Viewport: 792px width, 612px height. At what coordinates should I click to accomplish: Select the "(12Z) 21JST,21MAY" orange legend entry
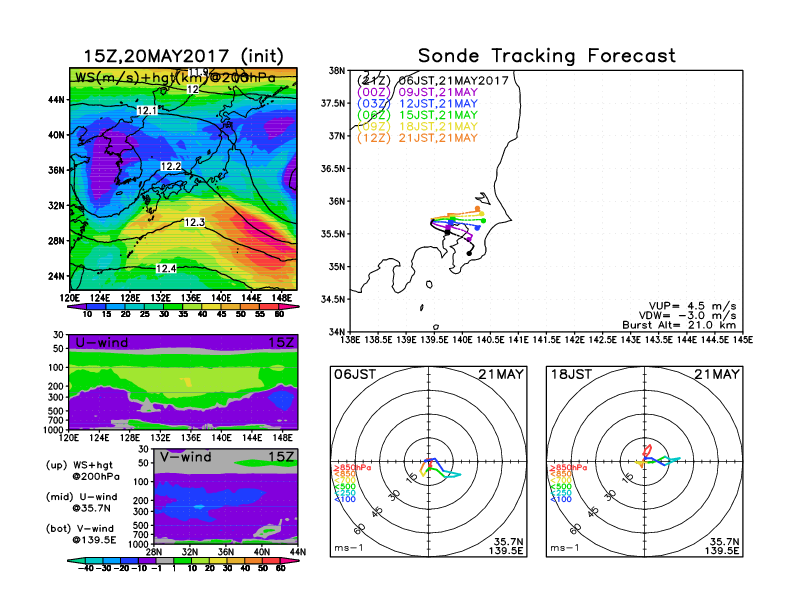(417, 138)
